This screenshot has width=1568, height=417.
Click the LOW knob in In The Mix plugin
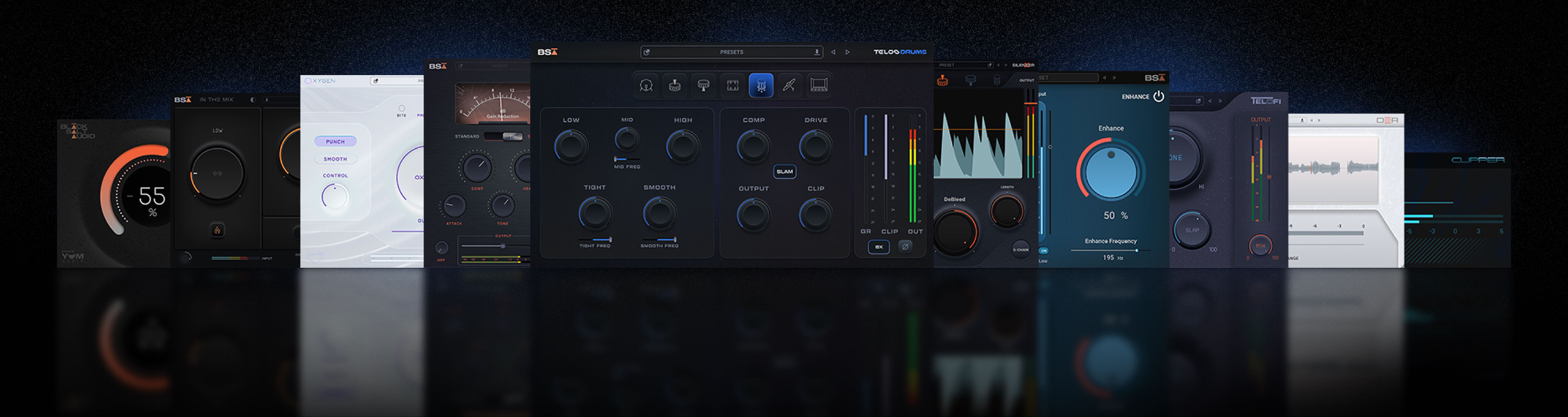[217, 173]
